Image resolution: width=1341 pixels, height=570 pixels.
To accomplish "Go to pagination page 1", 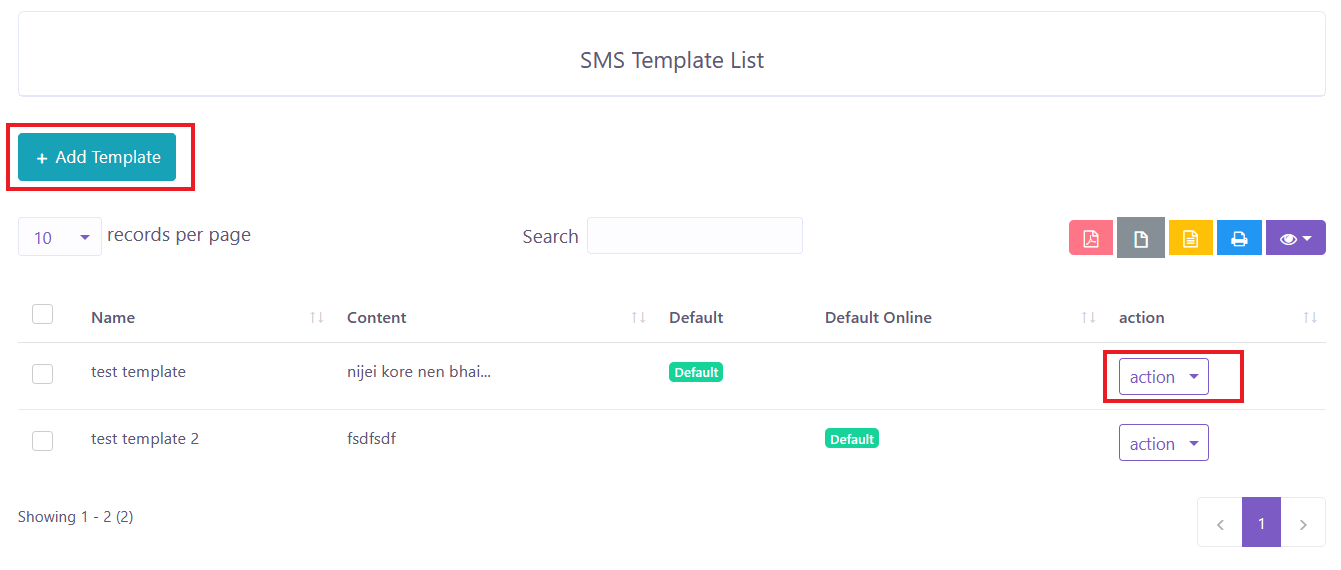I will coord(1261,523).
